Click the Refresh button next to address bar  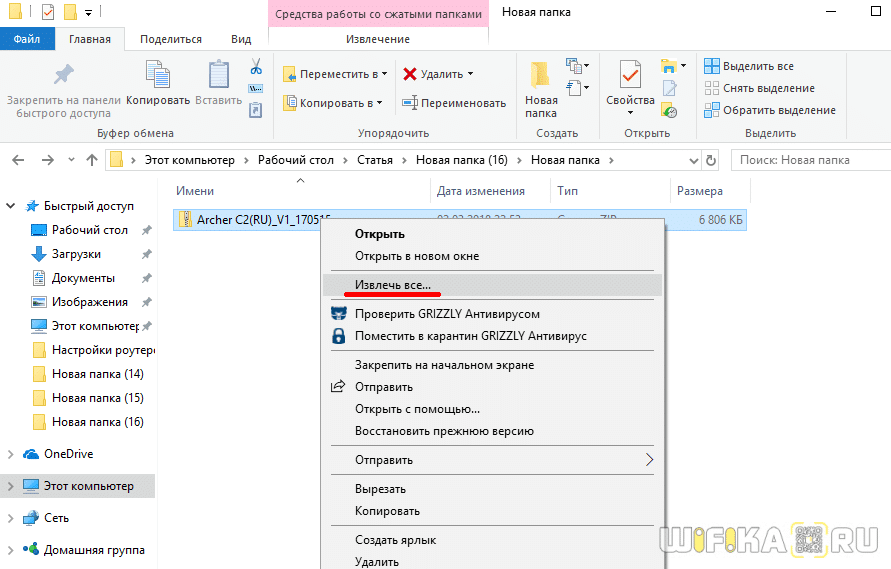click(711, 160)
